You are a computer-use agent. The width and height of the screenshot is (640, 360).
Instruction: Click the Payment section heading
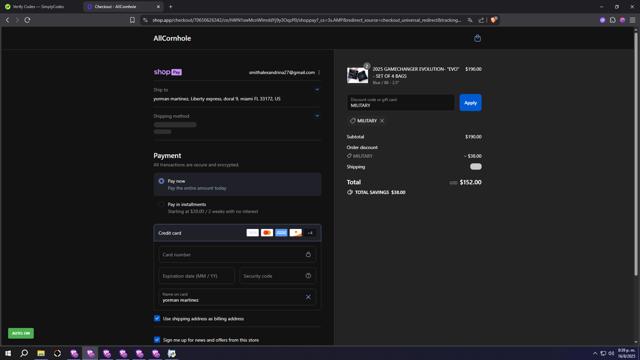coord(167,156)
